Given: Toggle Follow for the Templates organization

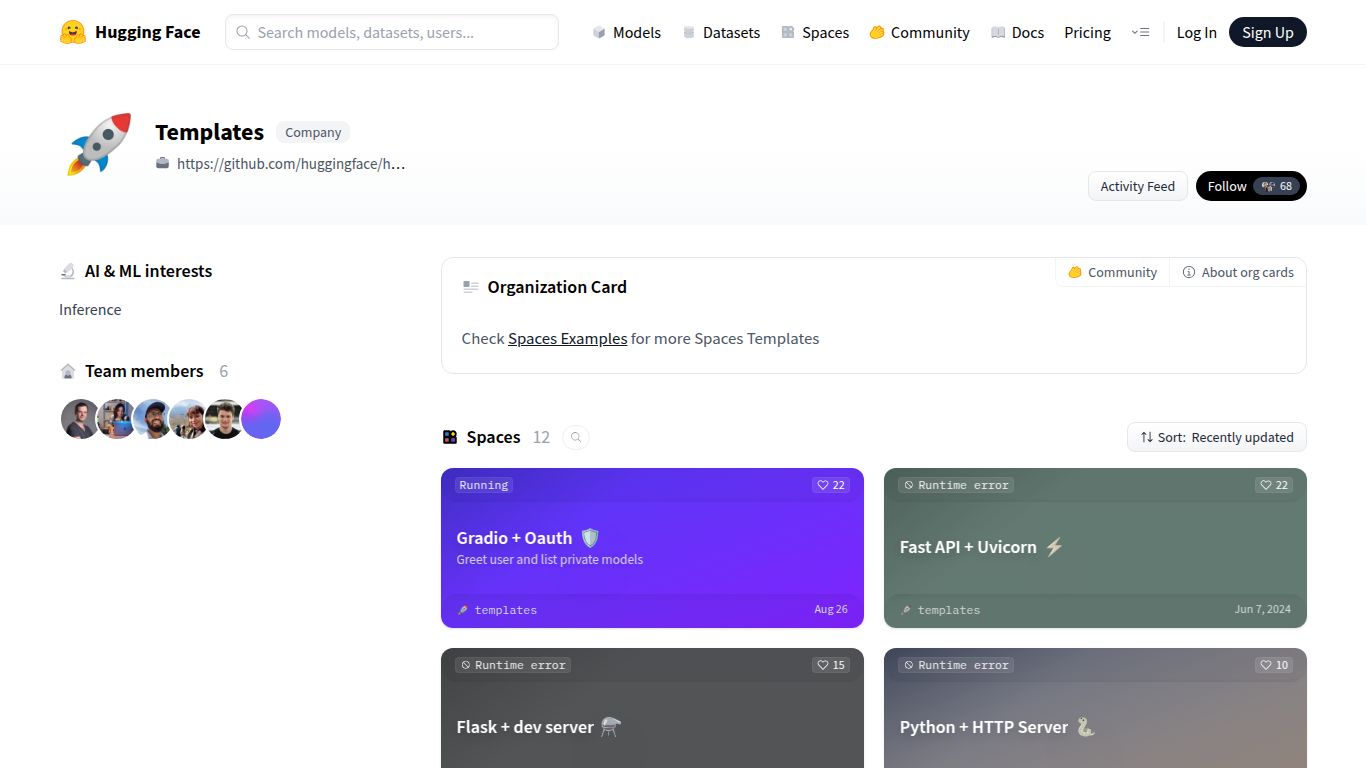Looking at the screenshot, I should point(1250,186).
